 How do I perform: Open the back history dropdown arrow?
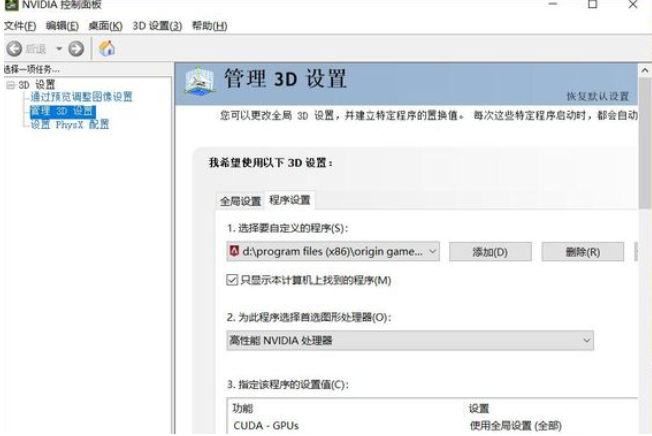(x=59, y=49)
